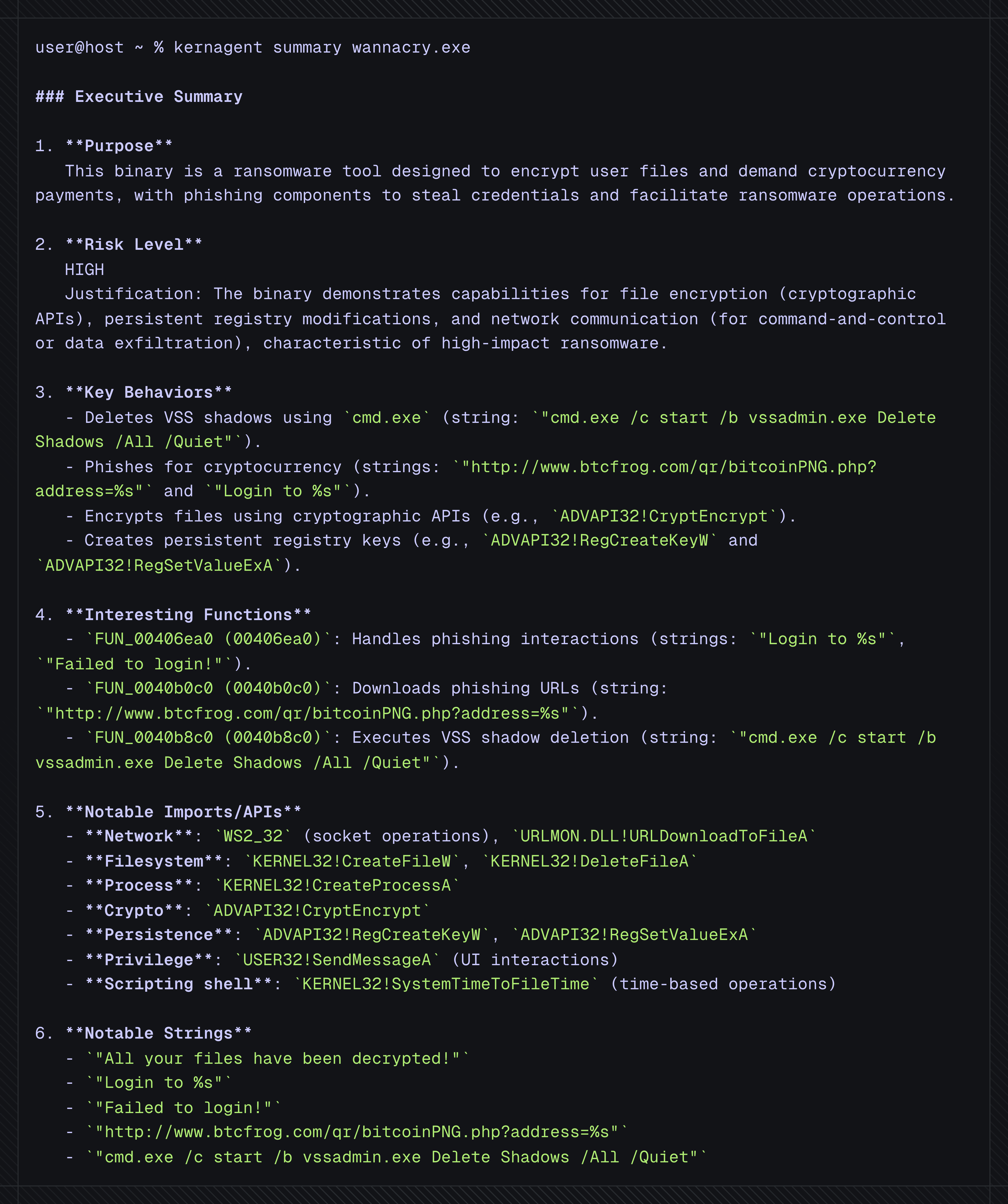
Task: Click `KERNEL32!CreateProcessA` in the Process line
Action: (337, 886)
